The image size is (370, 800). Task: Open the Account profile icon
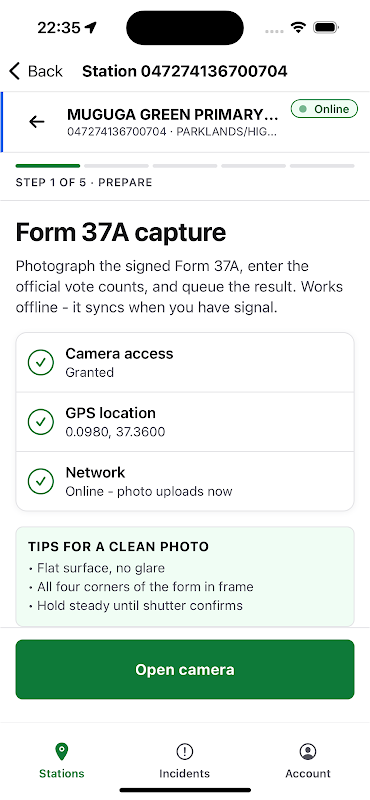pyautogui.click(x=308, y=751)
